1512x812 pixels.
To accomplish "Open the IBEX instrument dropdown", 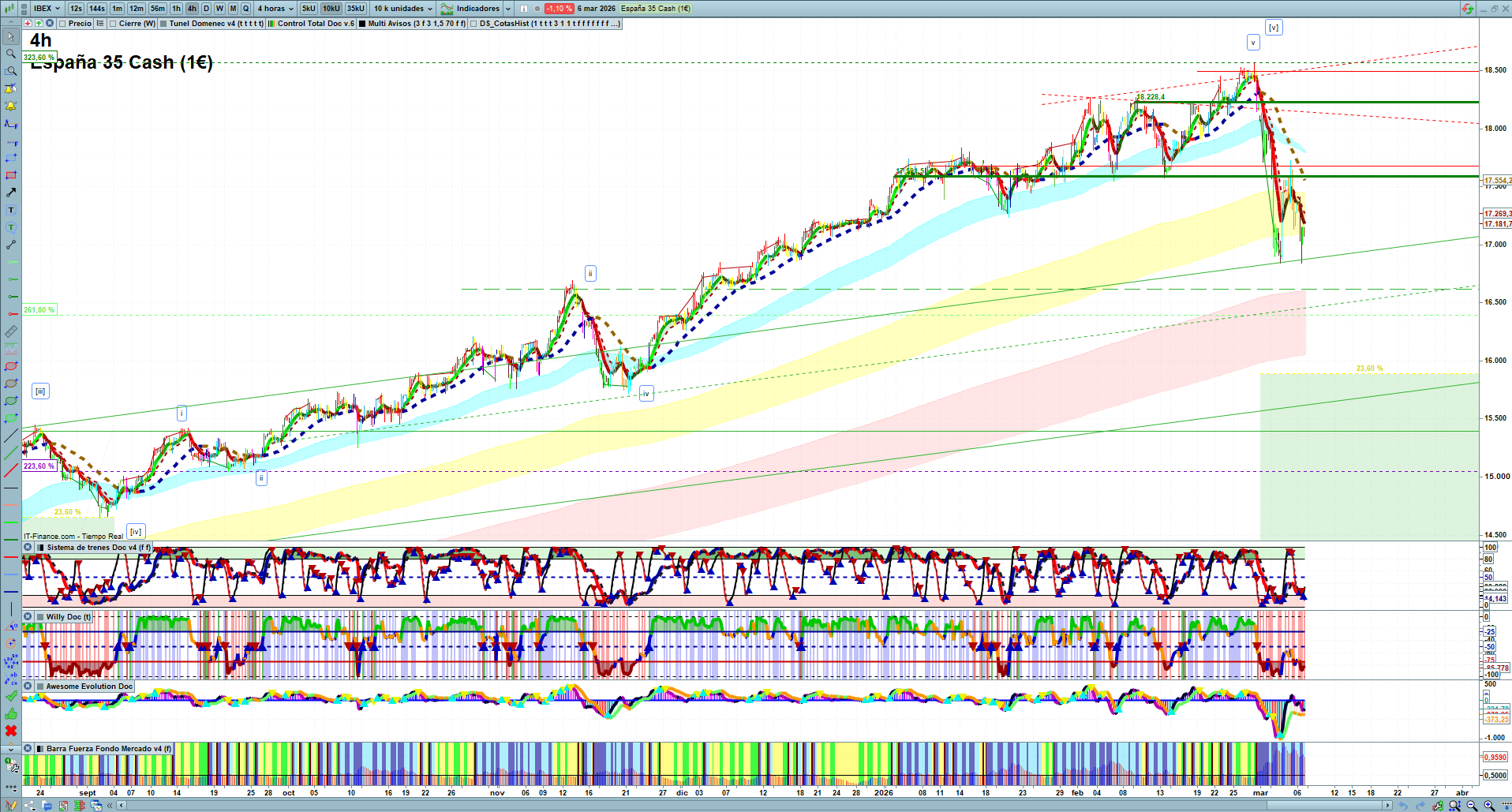I will tap(47, 9).
